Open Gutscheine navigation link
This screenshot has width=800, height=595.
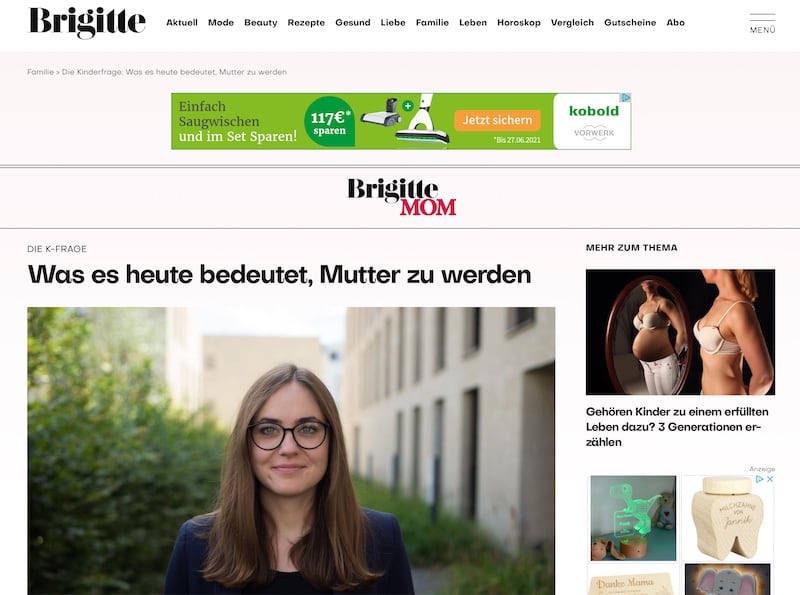coord(630,22)
